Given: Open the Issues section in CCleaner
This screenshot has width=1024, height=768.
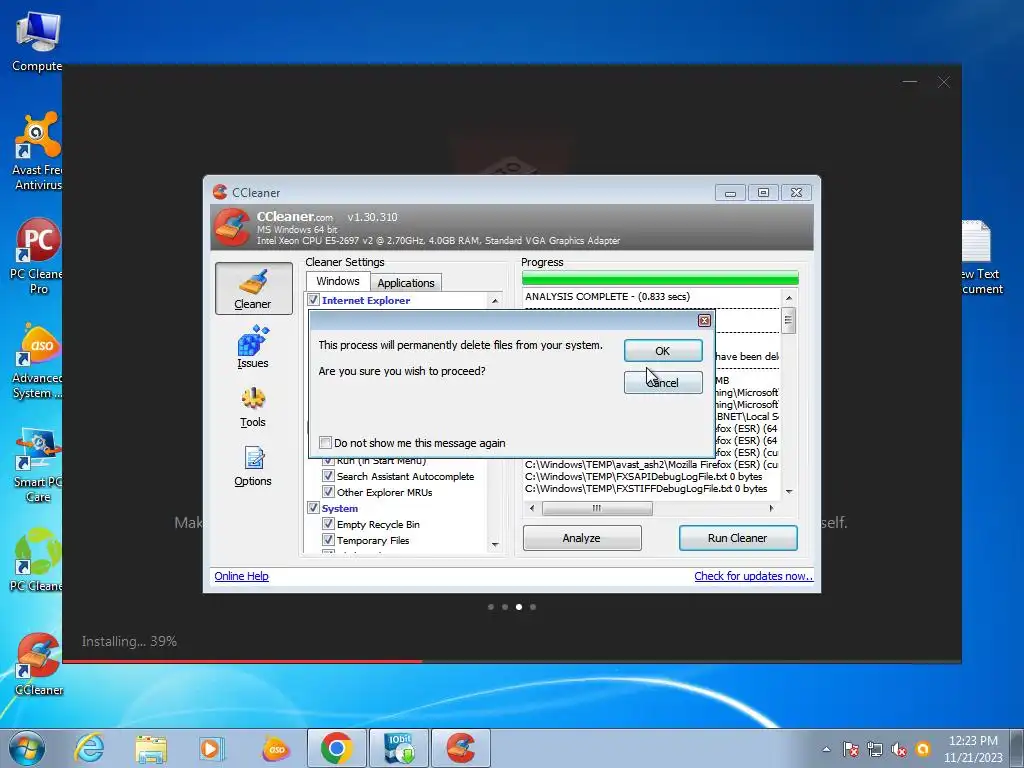Looking at the screenshot, I should pos(253,347).
